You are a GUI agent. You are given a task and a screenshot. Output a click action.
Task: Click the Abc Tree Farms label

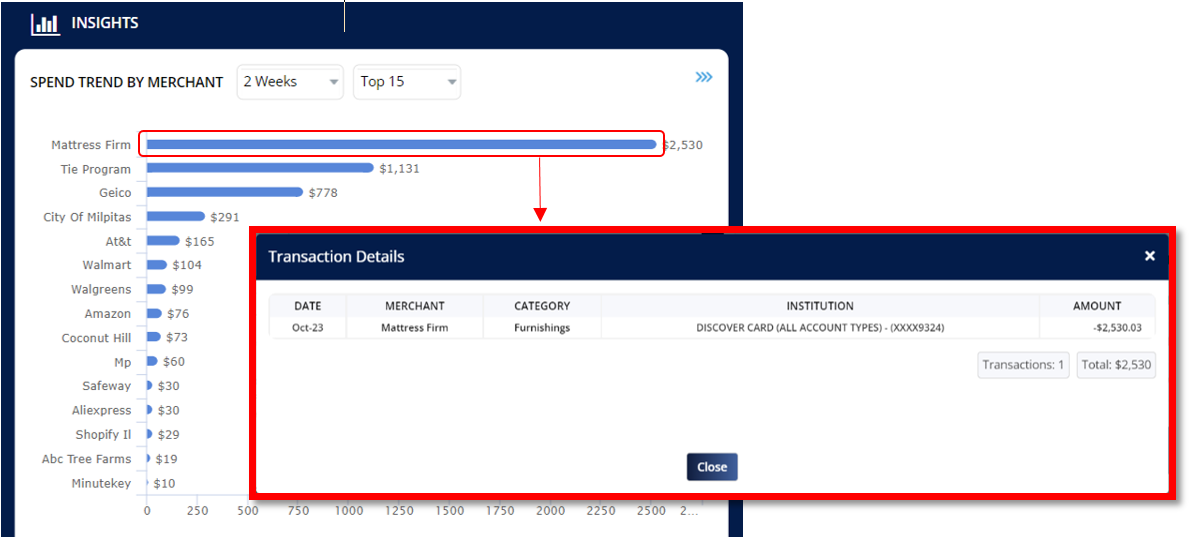point(86,459)
